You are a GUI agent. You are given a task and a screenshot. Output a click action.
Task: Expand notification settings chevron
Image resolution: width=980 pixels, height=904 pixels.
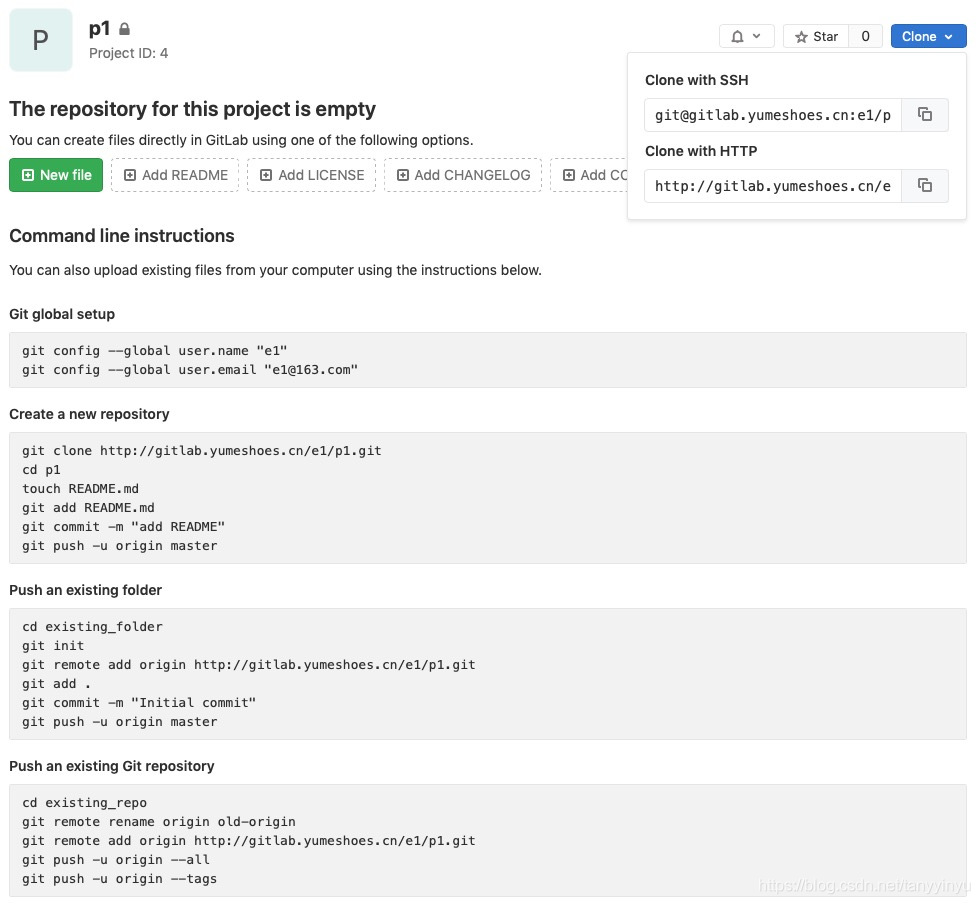757,37
